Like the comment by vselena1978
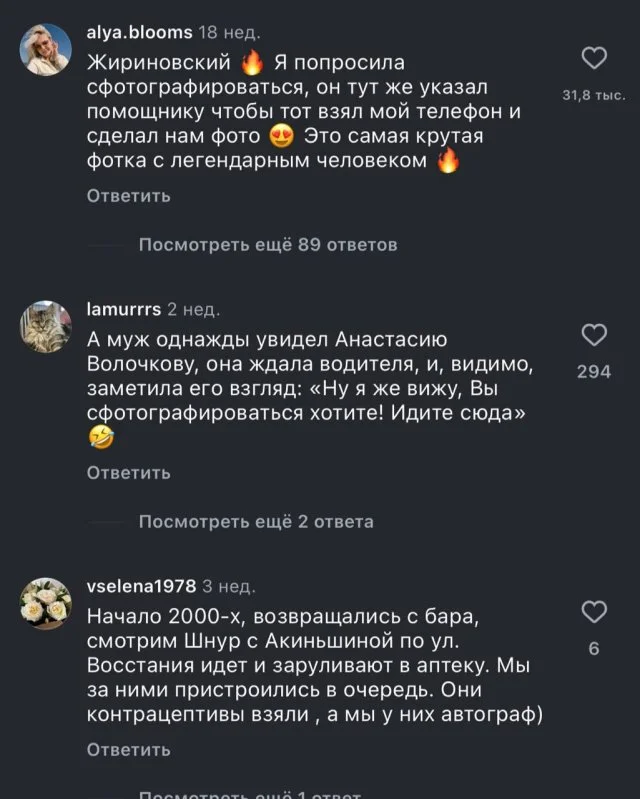This screenshot has height=799, width=640. click(594, 612)
